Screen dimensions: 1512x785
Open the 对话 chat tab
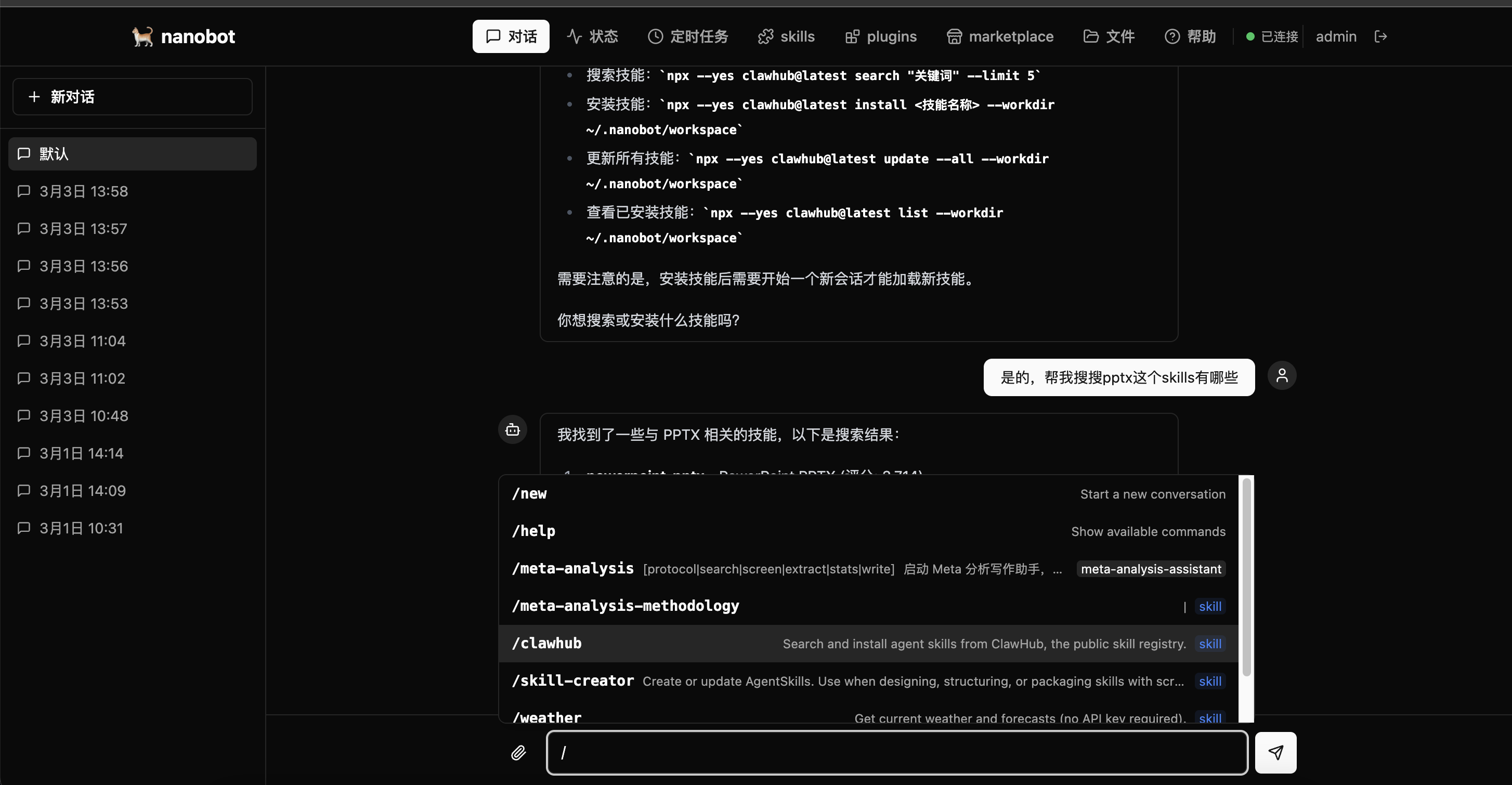(511, 36)
